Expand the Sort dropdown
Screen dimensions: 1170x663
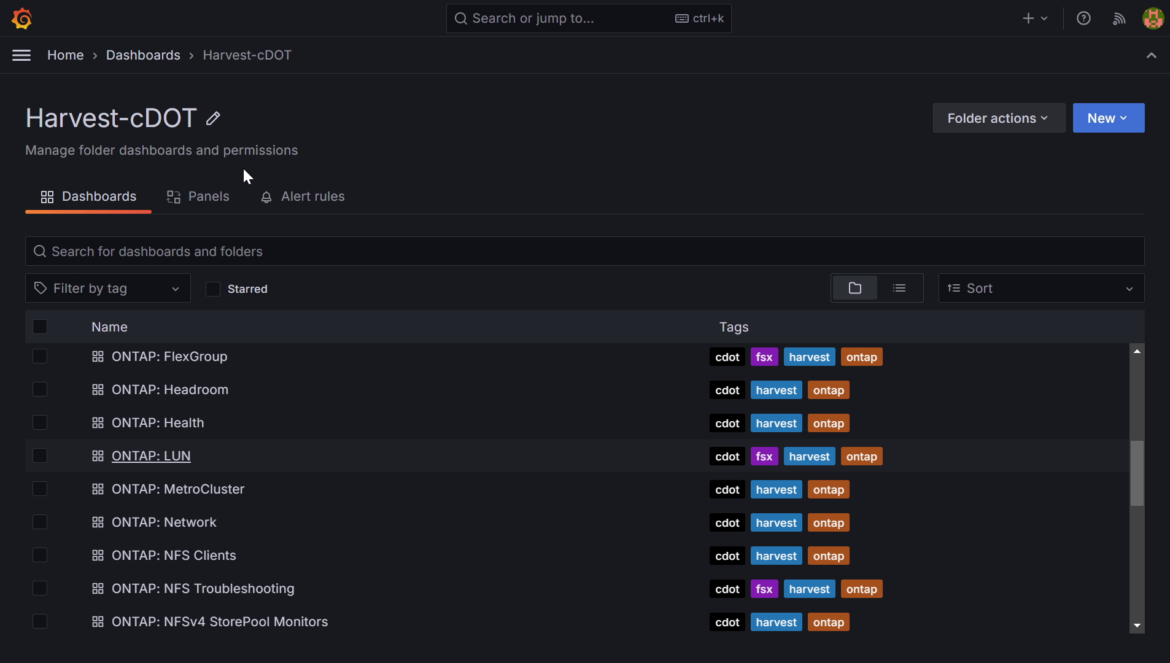pos(1041,289)
